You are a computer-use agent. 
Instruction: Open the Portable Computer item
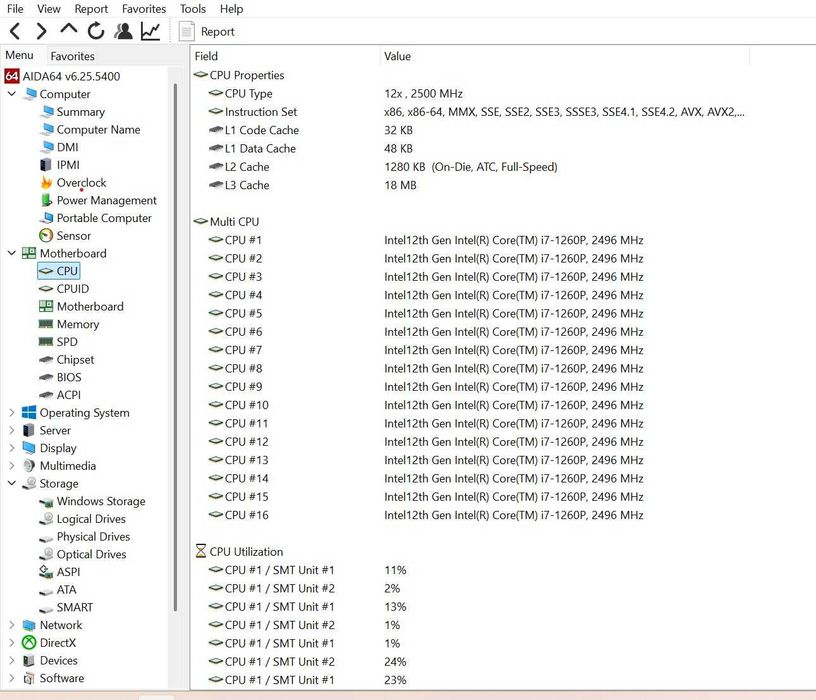click(104, 218)
